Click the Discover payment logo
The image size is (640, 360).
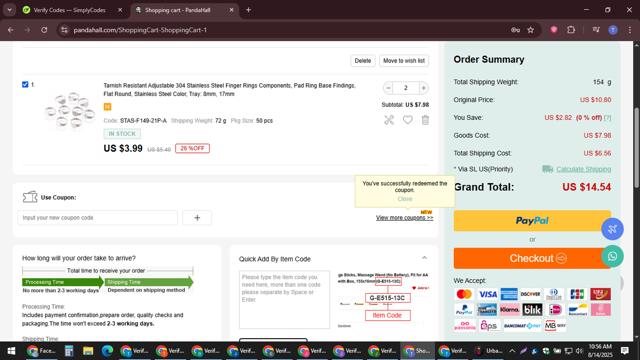pos(531,294)
